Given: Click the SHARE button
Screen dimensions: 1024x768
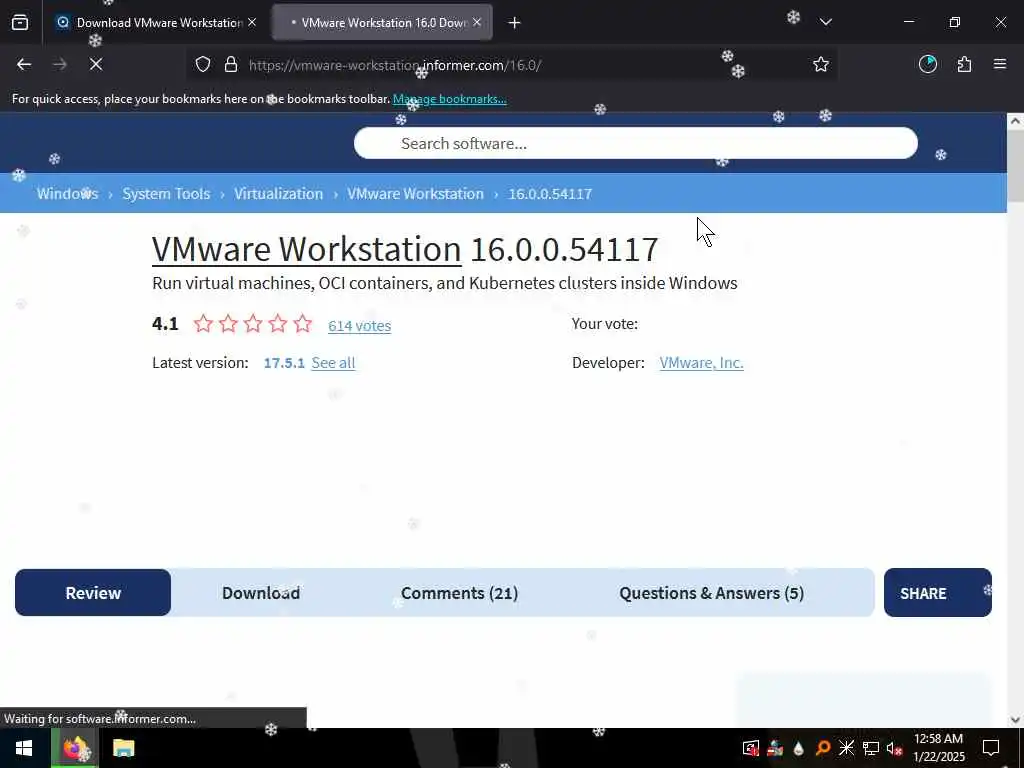Looking at the screenshot, I should [x=938, y=592].
